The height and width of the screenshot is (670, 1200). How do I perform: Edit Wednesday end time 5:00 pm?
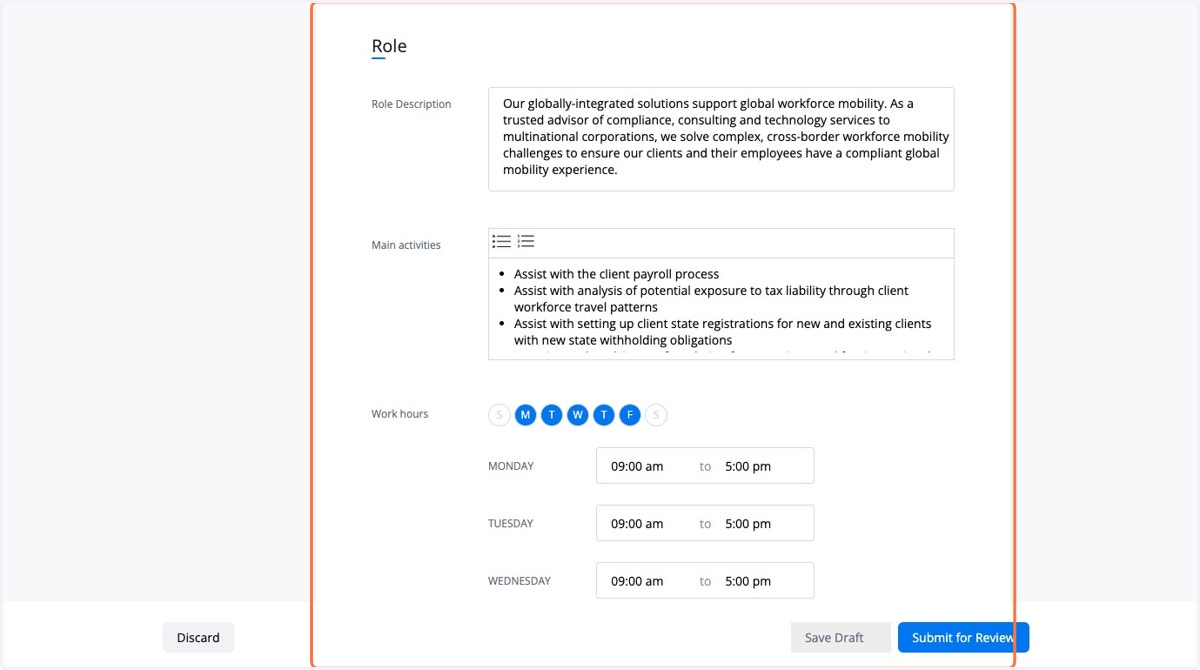(x=748, y=581)
